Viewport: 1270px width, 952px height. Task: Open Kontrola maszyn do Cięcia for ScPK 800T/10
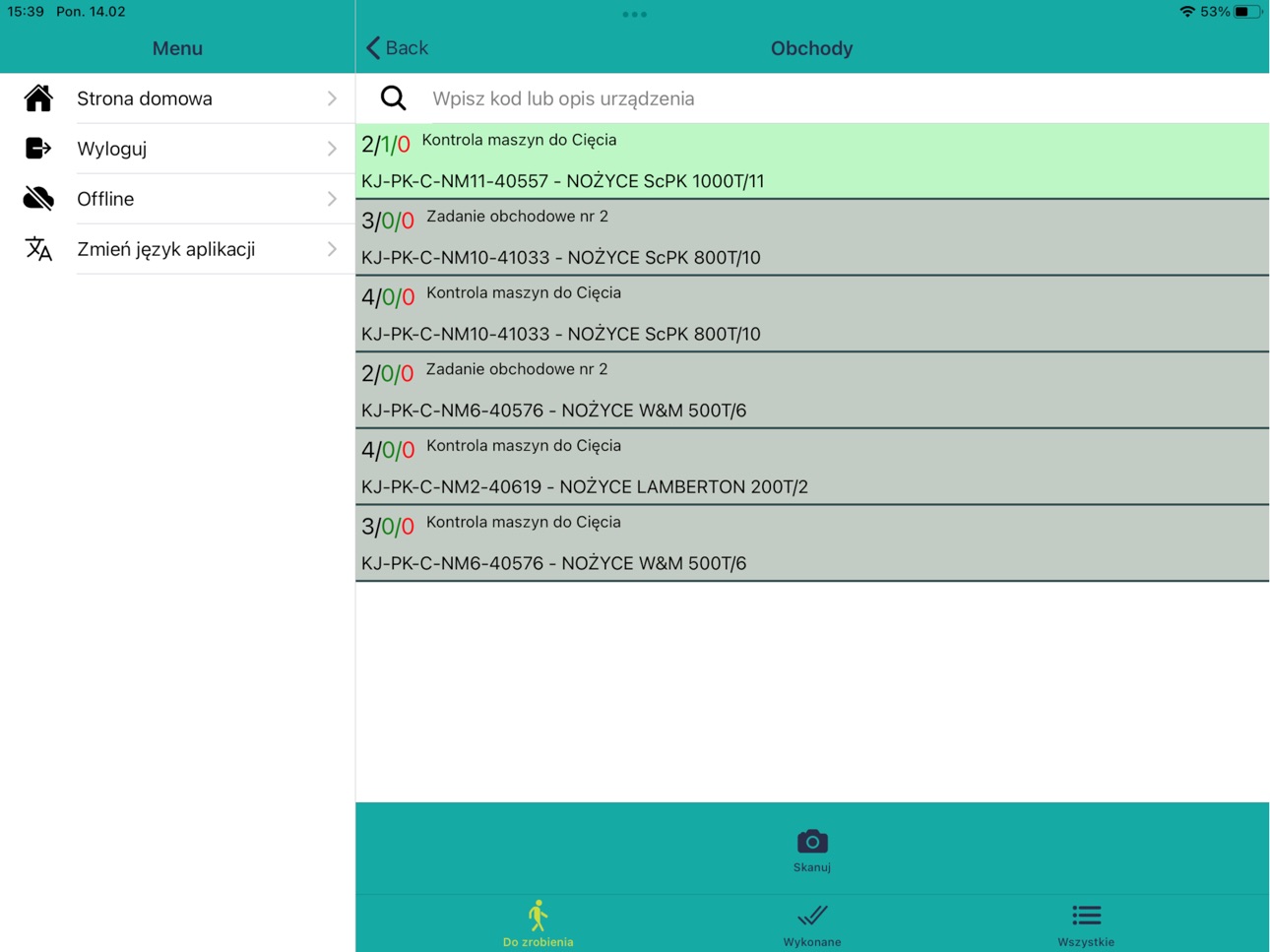[812, 314]
